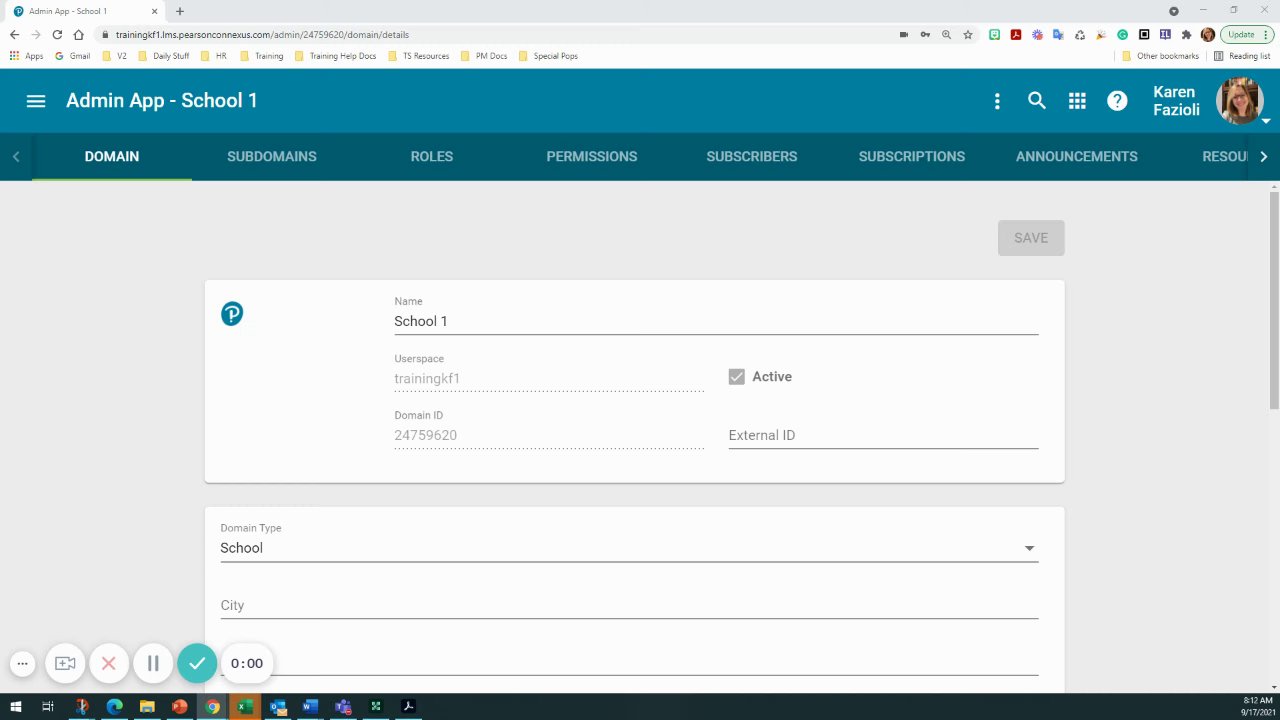Switch to the Domain tab
This screenshot has height=720, width=1280.
[x=112, y=157]
